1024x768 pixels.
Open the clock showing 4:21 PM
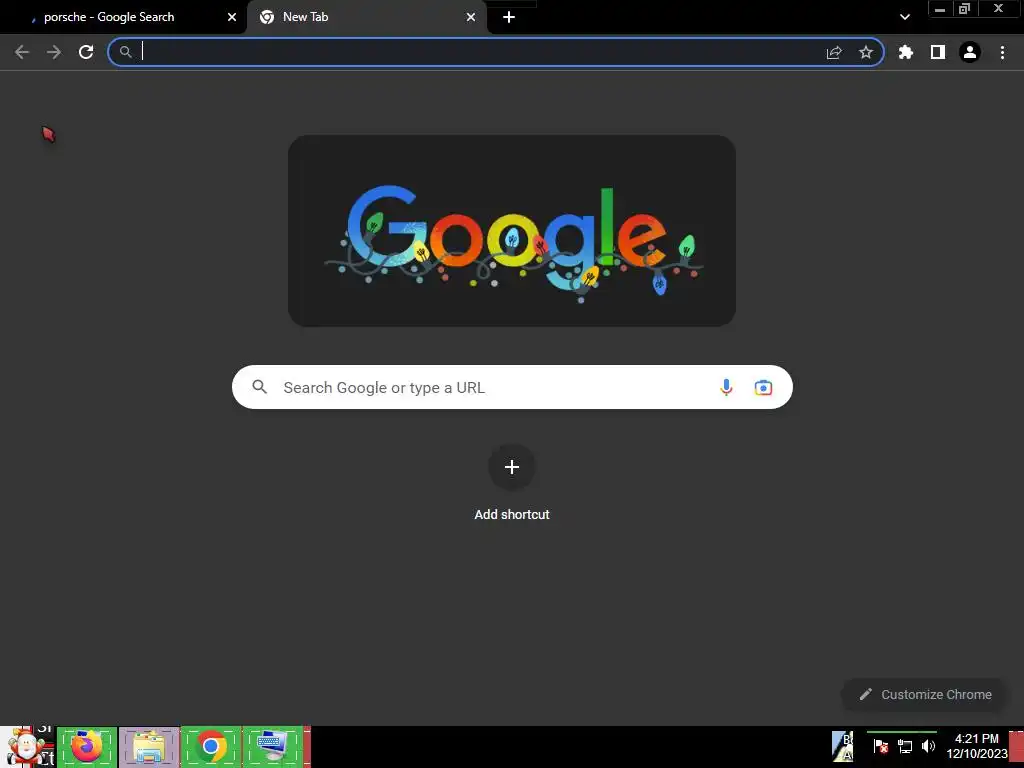click(976, 746)
